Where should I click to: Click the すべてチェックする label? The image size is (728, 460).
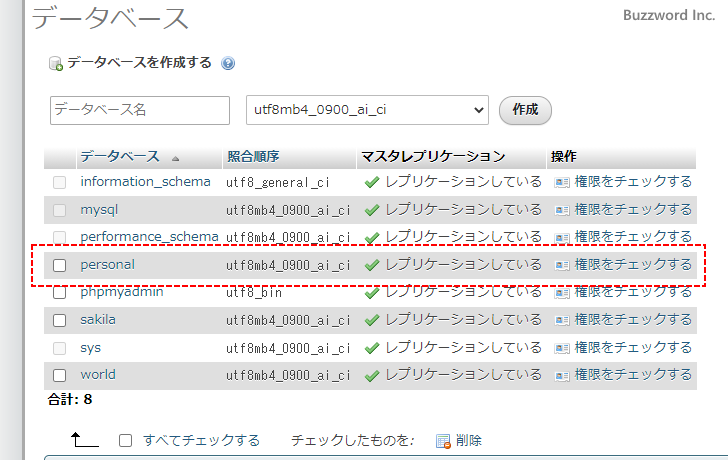tap(201, 440)
